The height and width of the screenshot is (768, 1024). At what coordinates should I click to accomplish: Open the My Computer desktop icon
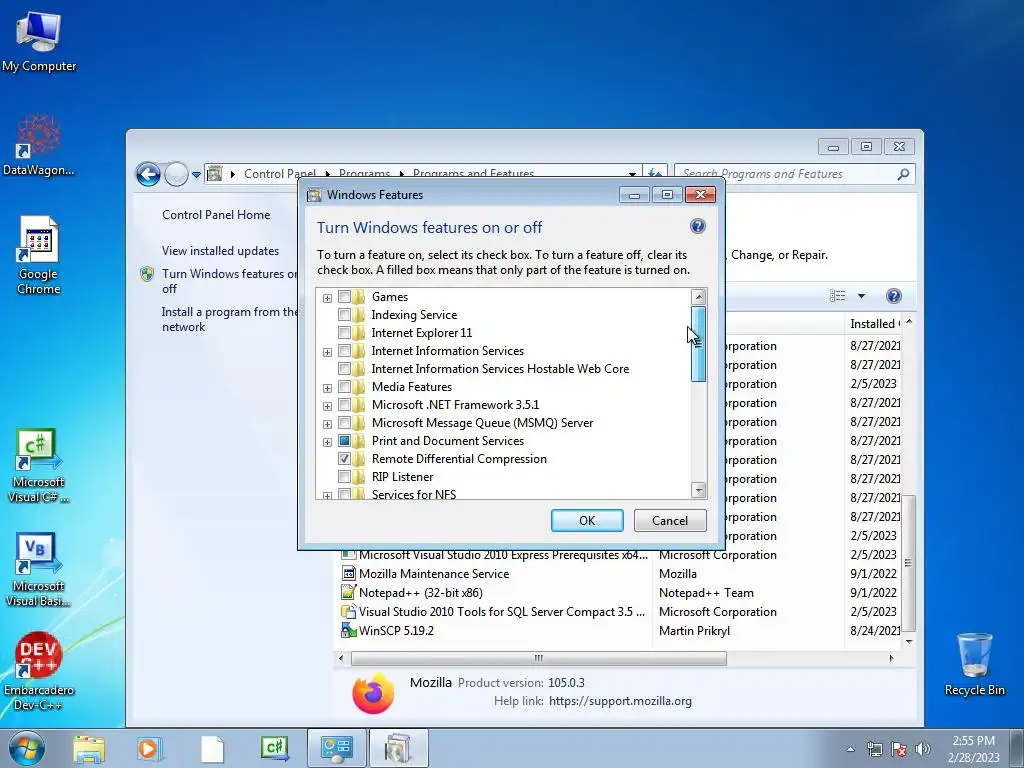point(39,42)
